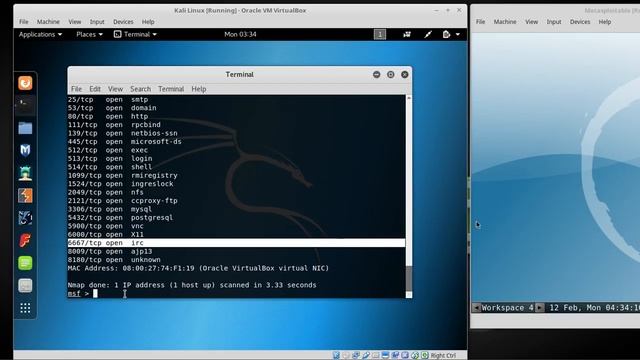Click the shared folders status bar icon
Screen dimensions: 640x360
[375, 355]
